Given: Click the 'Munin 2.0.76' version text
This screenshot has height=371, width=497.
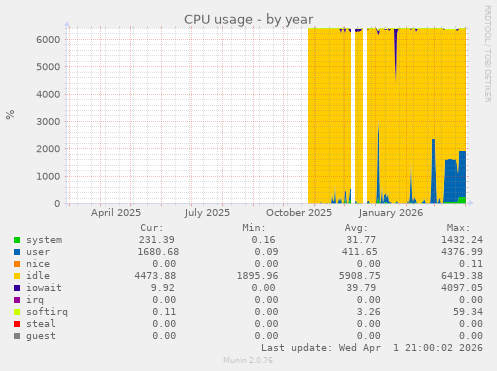Looking at the screenshot, I should [248, 360].
